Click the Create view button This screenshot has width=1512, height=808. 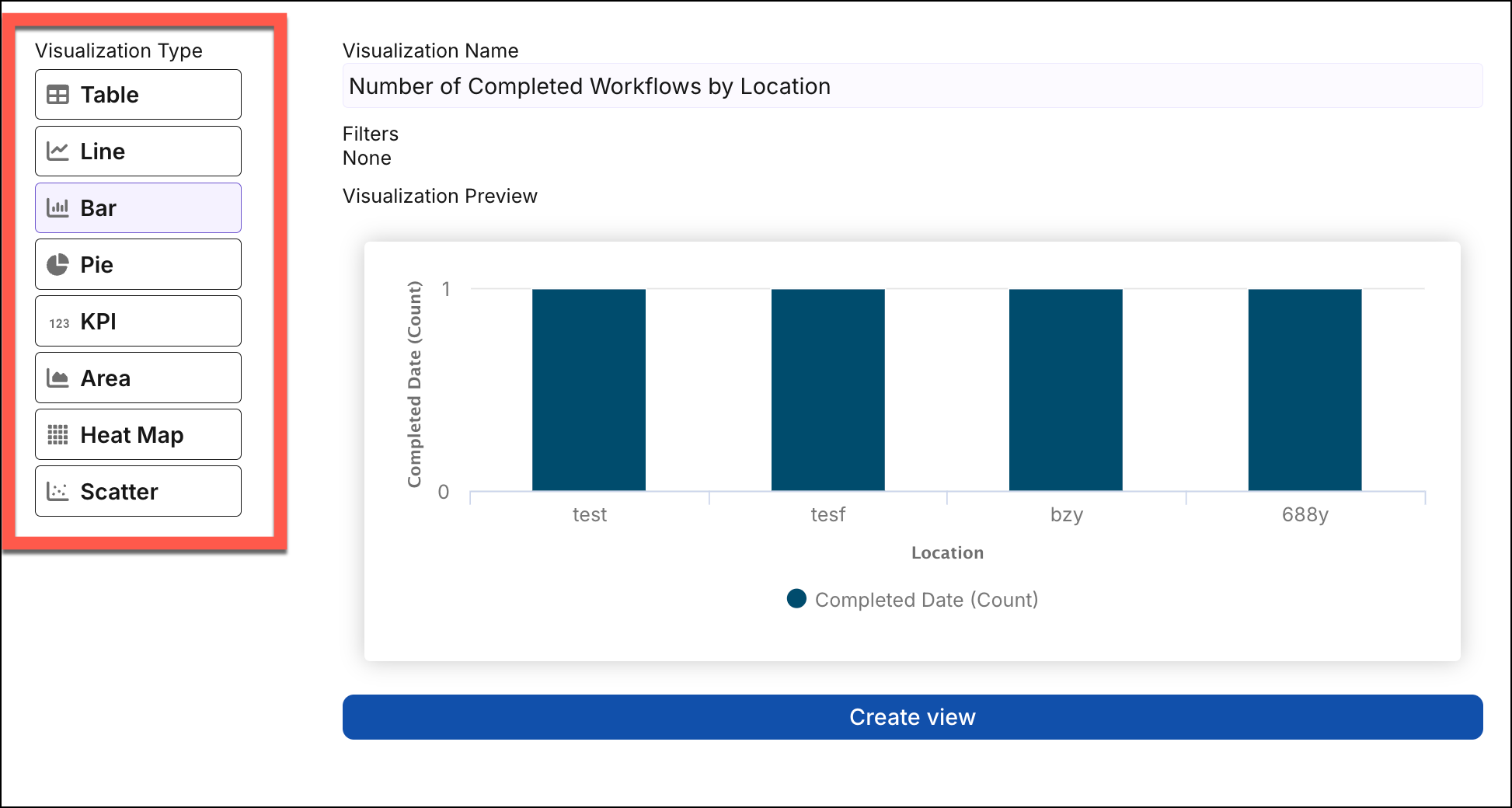click(912, 717)
